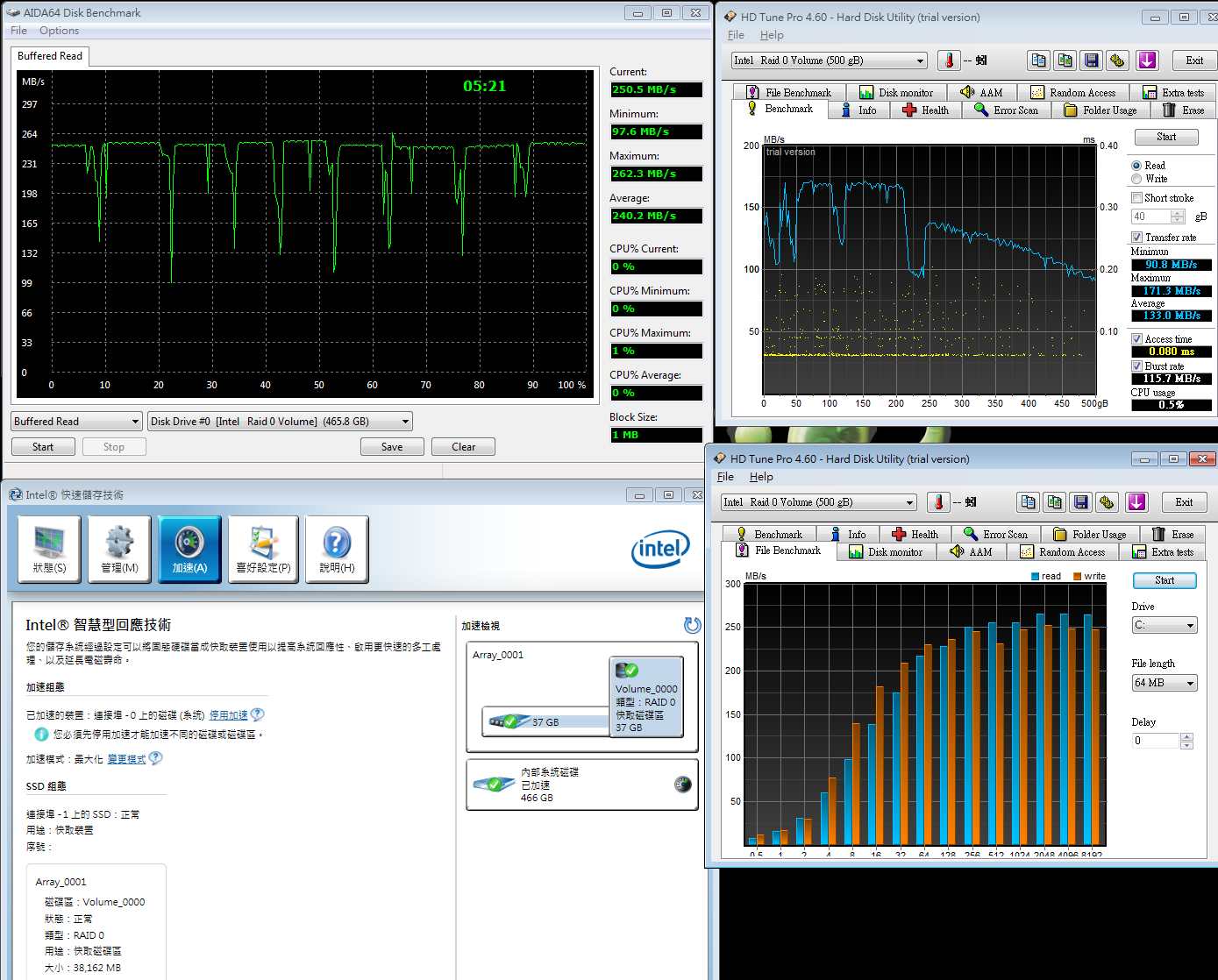Click Start button in HD Tune File Benchmark
The height and width of the screenshot is (980, 1218).
[1165, 580]
